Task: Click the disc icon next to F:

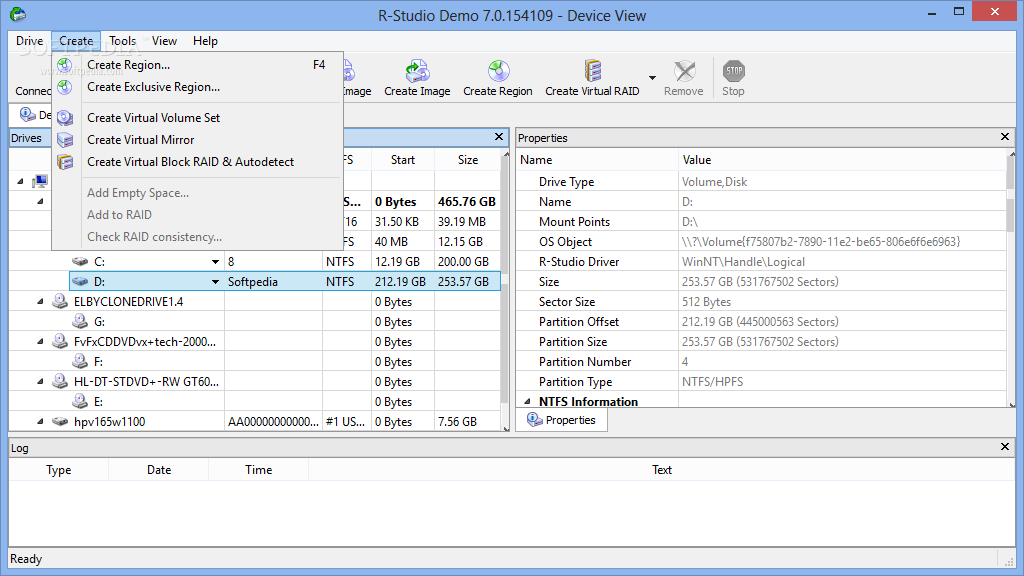Action: (x=80, y=361)
